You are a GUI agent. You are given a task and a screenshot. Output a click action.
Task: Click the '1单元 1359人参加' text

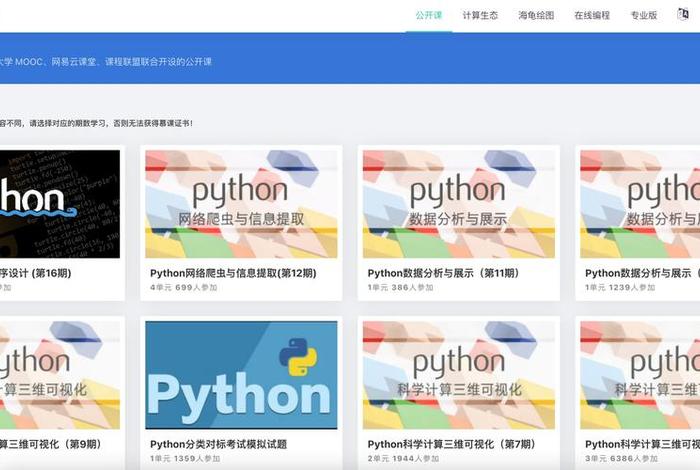(x=185, y=458)
